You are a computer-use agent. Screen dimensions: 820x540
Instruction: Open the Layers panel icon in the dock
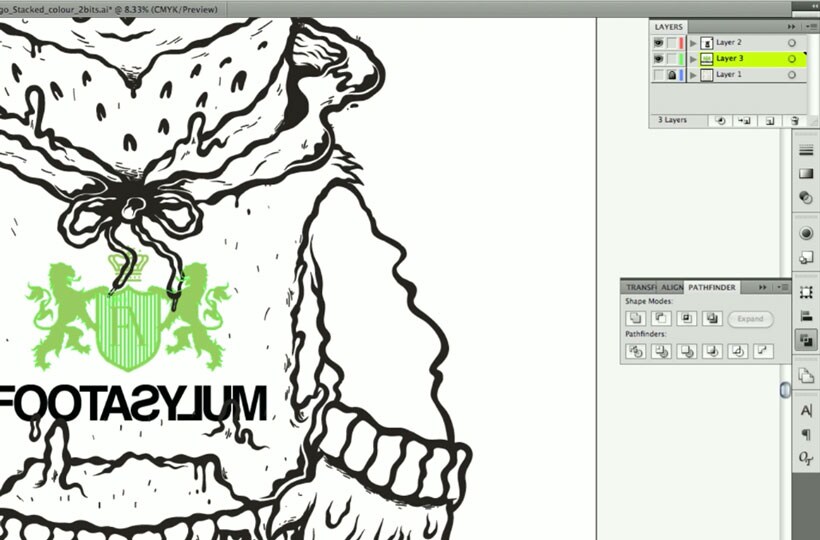click(x=806, y=375)
